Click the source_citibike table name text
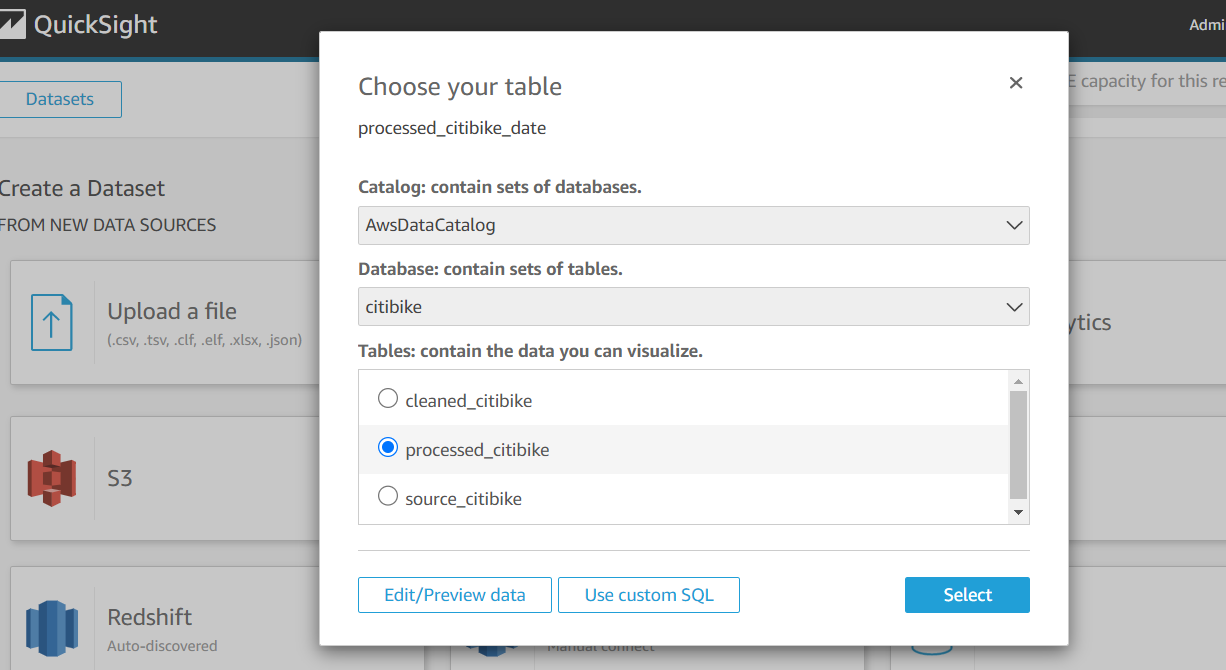The height and width of the screenshot is (670, 1226). tap(464, 498)
